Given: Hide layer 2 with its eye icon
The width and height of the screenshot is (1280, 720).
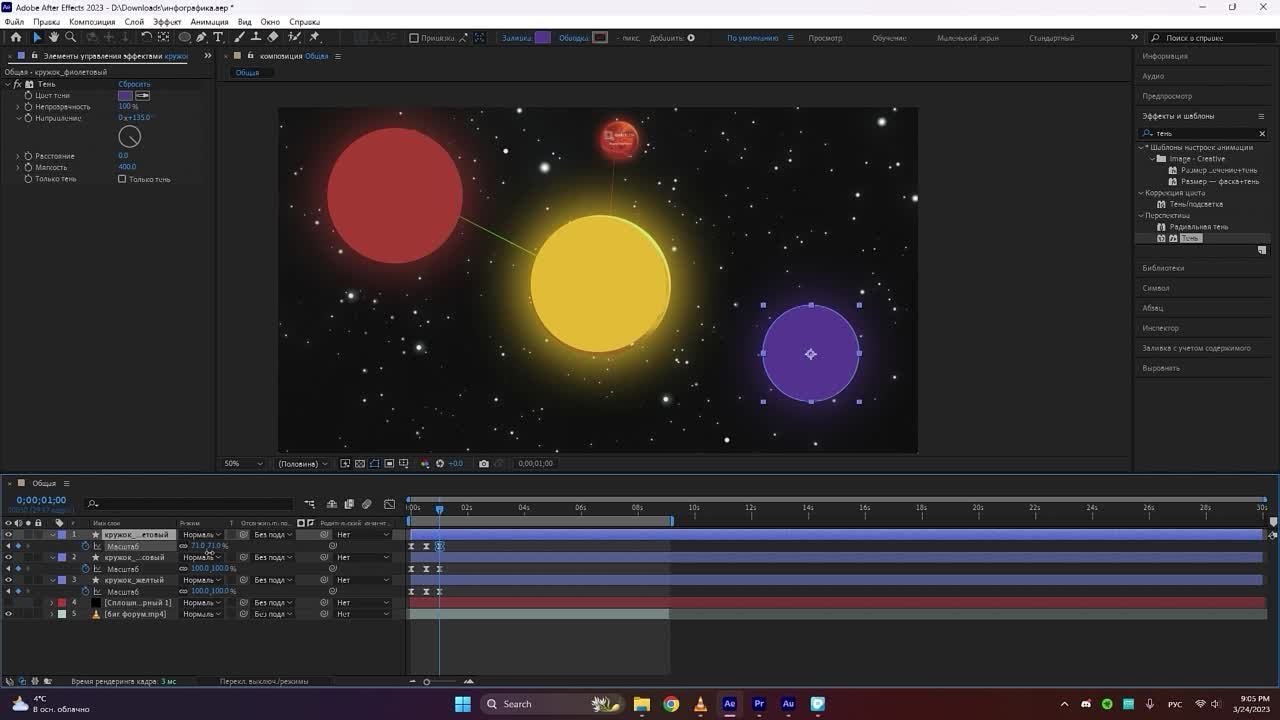Looking at the screenshot, I should tap(9, 558).
